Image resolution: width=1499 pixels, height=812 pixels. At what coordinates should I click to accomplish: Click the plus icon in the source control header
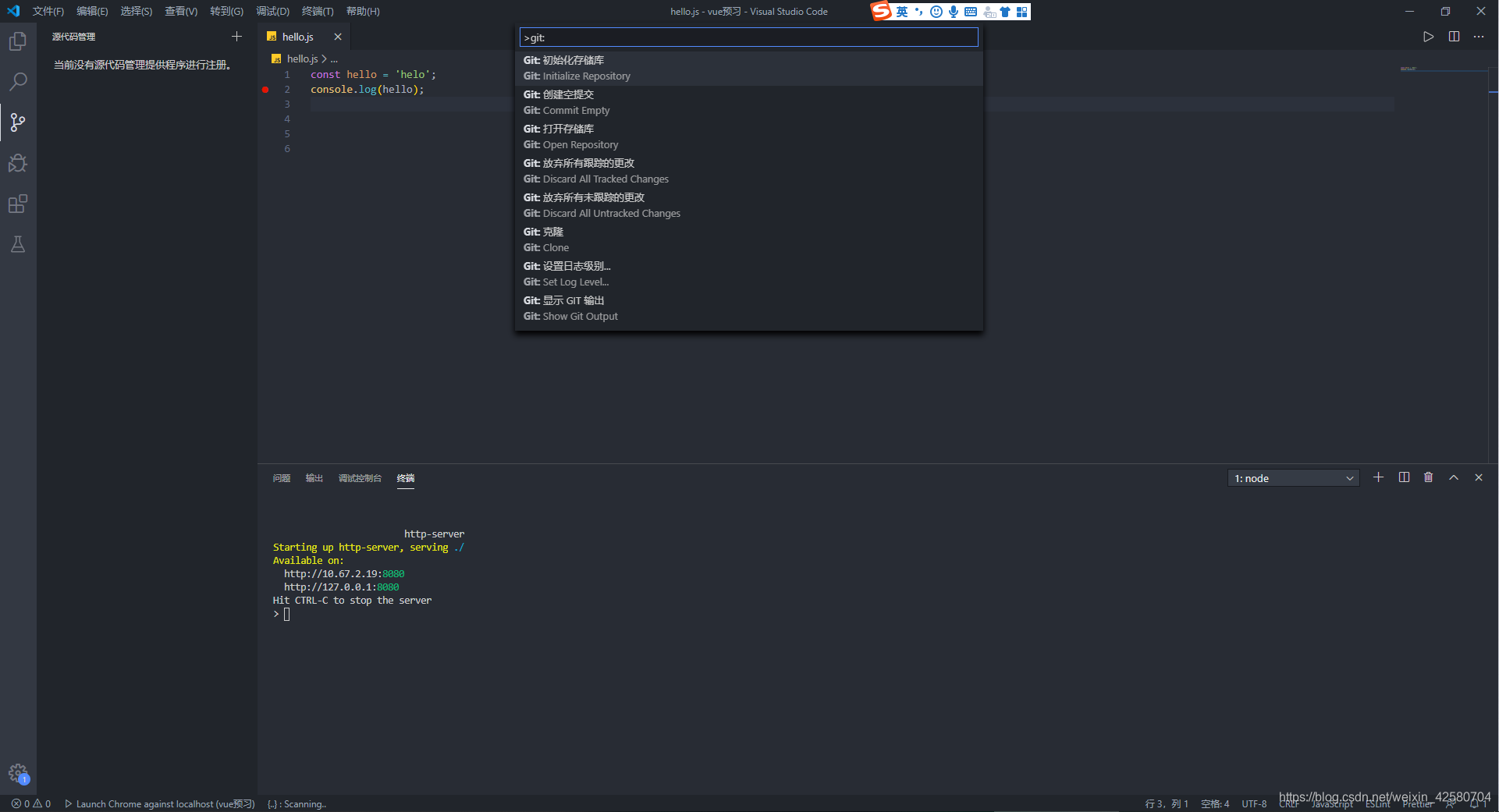pos(236,37)
